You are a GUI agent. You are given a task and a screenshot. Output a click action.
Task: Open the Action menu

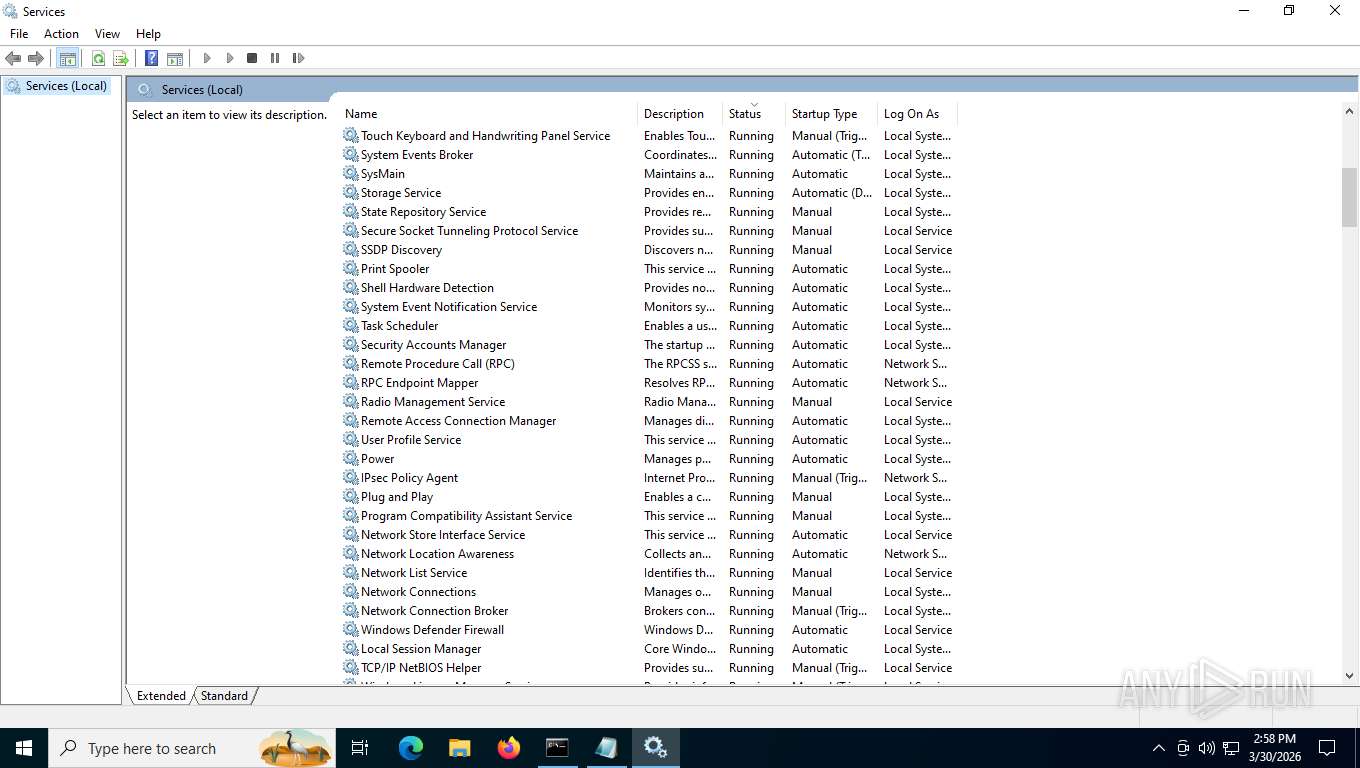61,34
